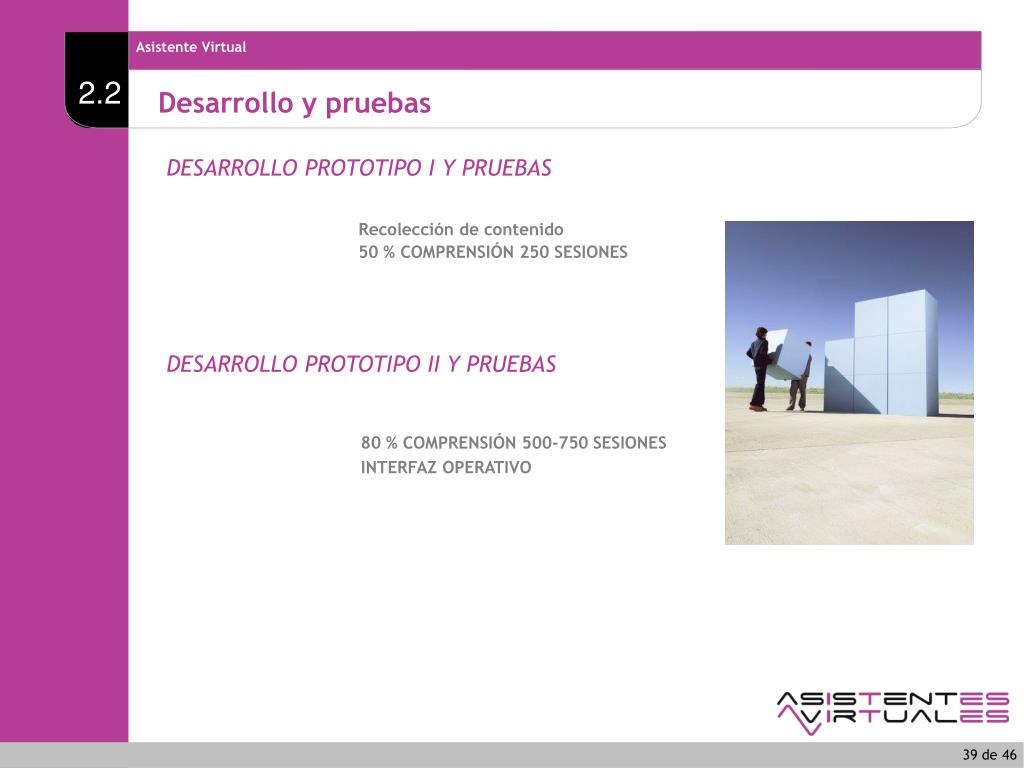Viewport: 1024px width, 768px height.
Task: Select '50 % COMPRENSIÓN 250 SESIONES' text
Action: 493,252
